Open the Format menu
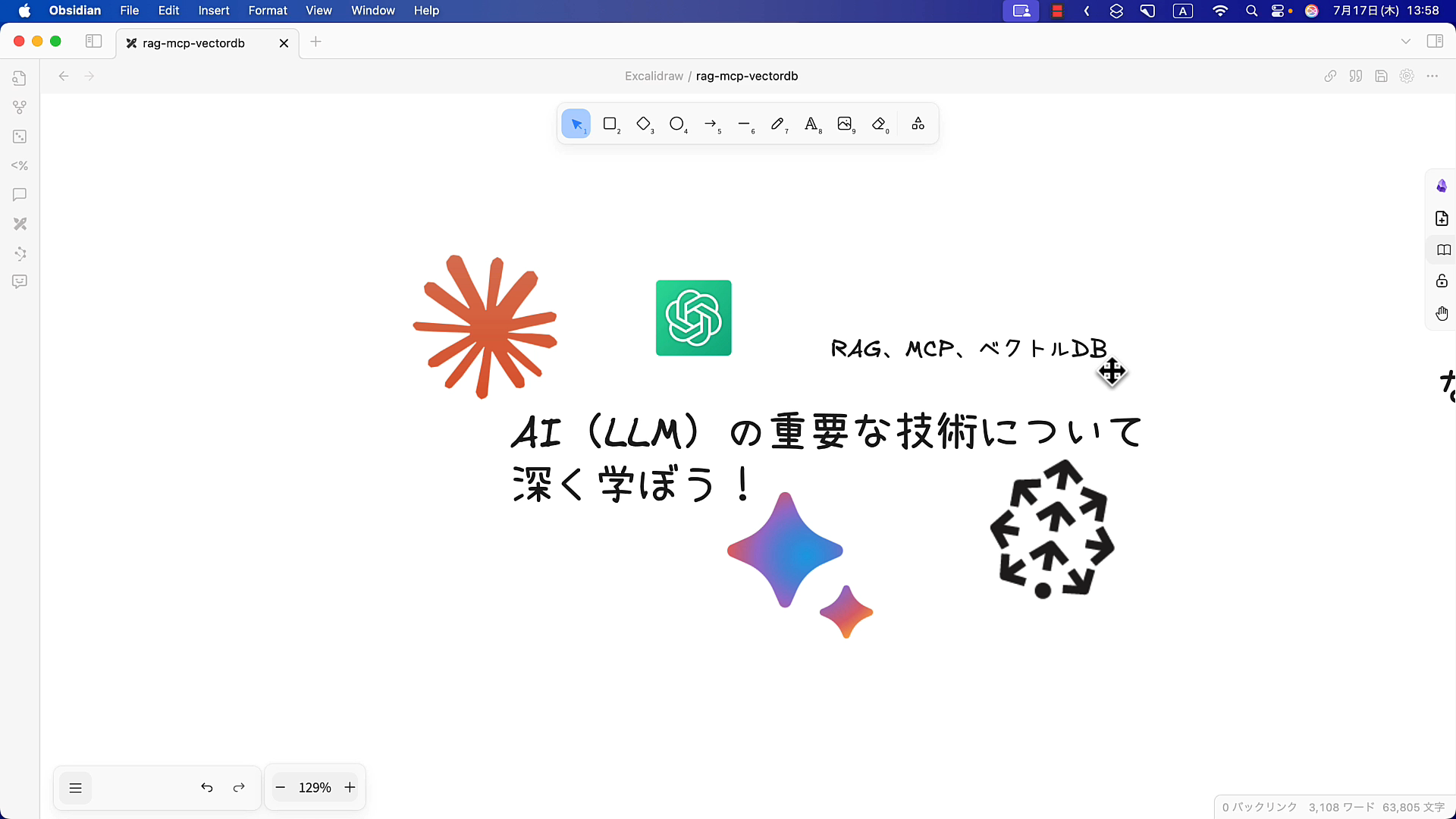The height and width of the screenshot is (819, 1456). (268, 11)
